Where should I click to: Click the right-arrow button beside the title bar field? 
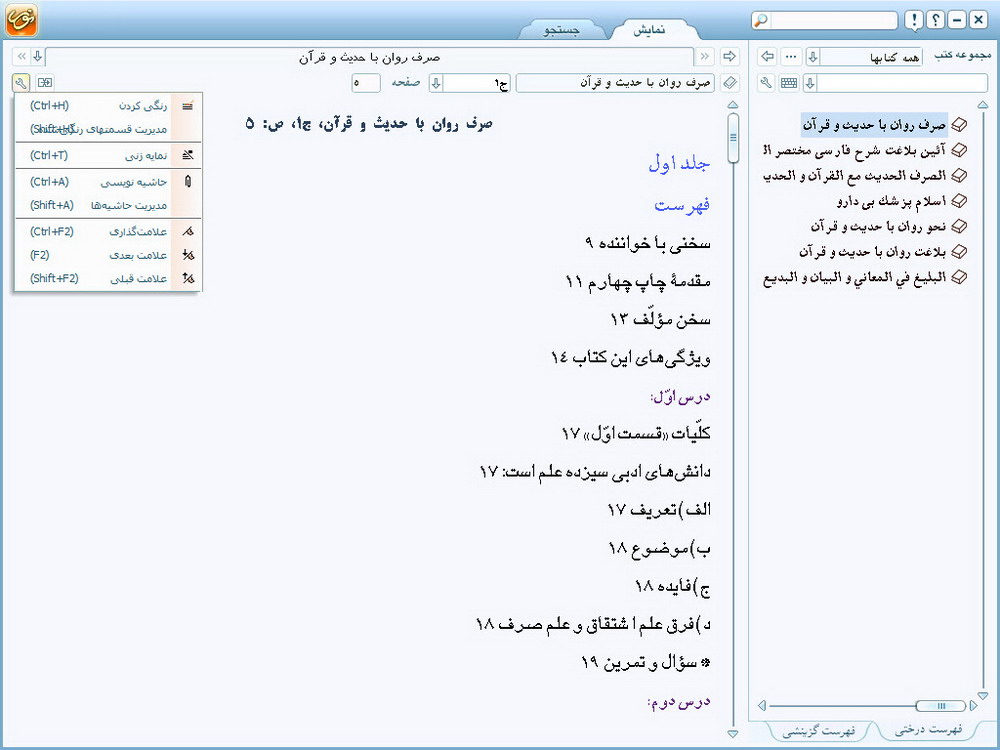point(729,57)
